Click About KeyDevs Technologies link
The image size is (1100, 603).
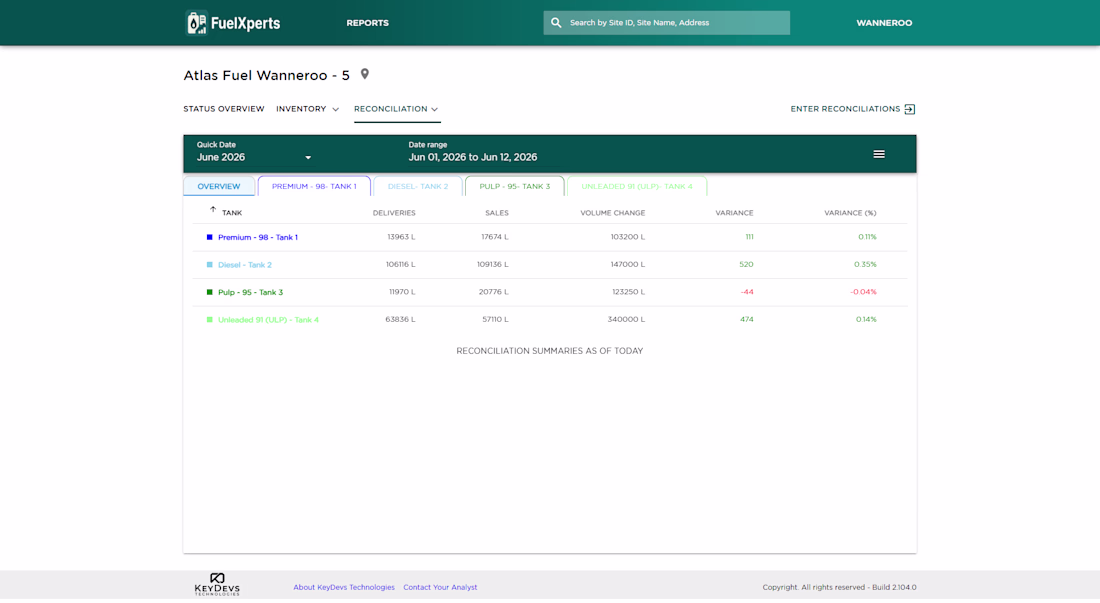pyautogui.click(x=344, y=587)
